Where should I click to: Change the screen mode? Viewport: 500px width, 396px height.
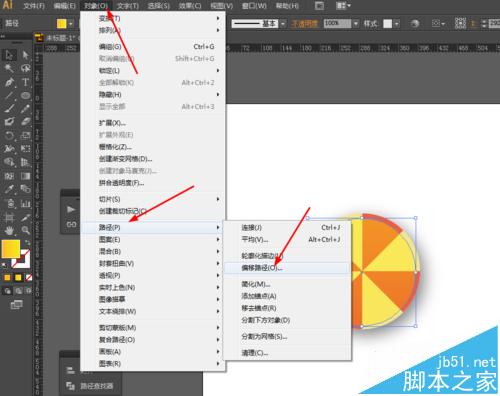[x=16, y=304]
